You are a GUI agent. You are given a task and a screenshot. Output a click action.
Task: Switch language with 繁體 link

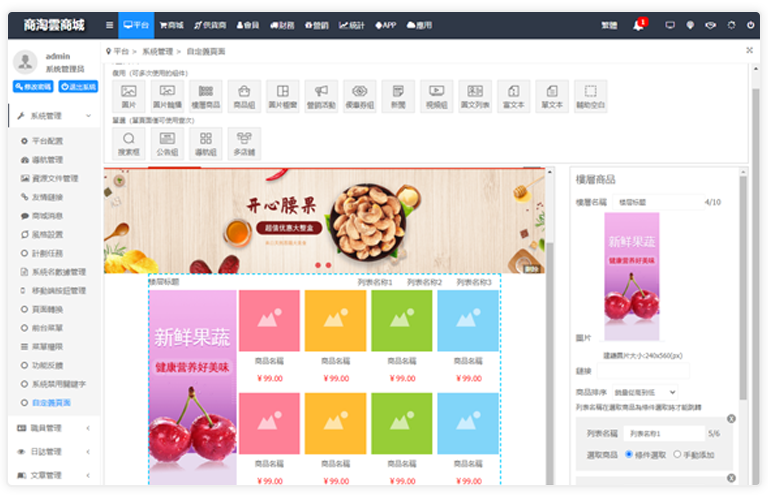pyautogui.click(x=609, y=25)
